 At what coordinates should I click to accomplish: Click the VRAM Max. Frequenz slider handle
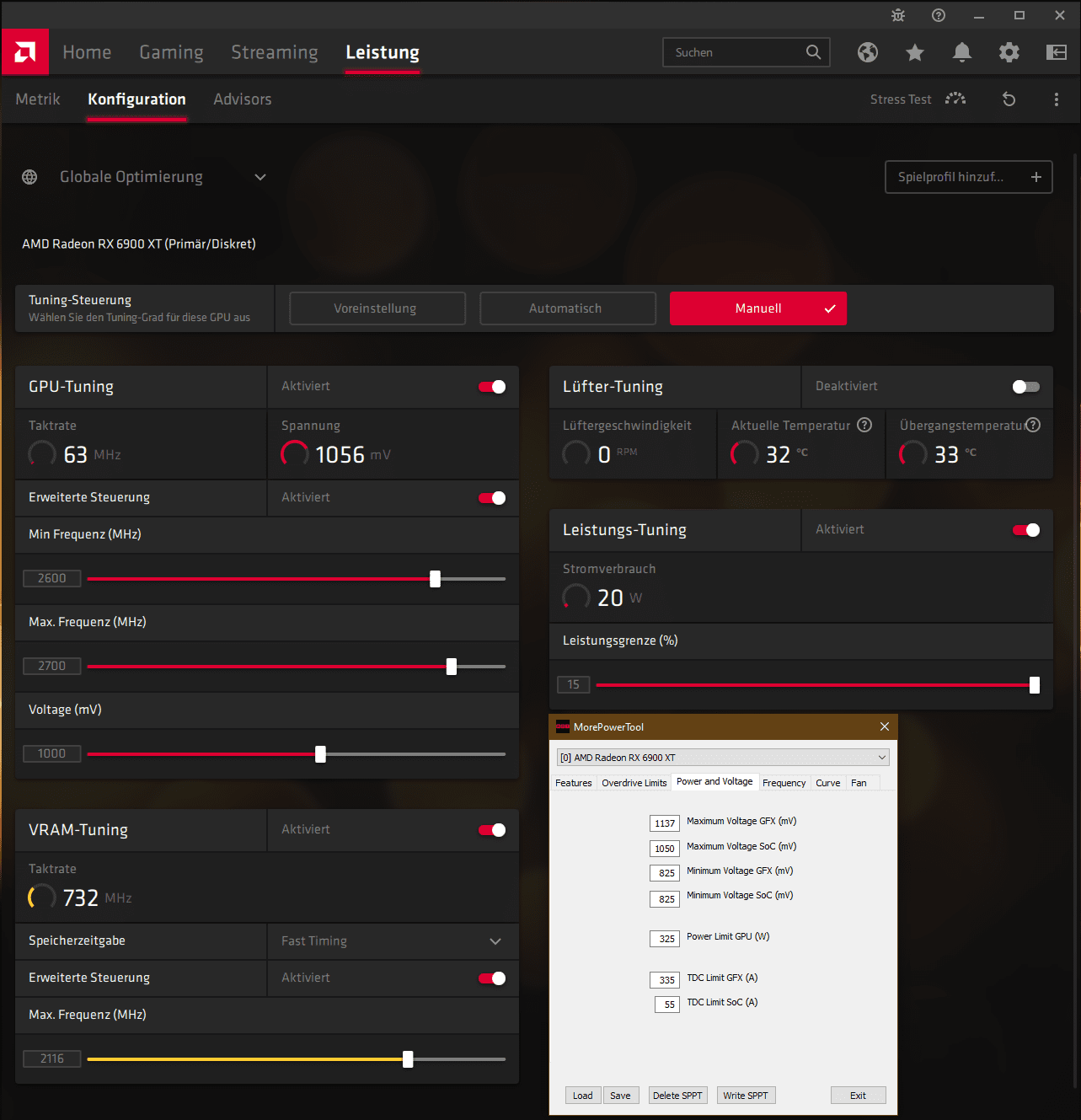pos(408,1059)
